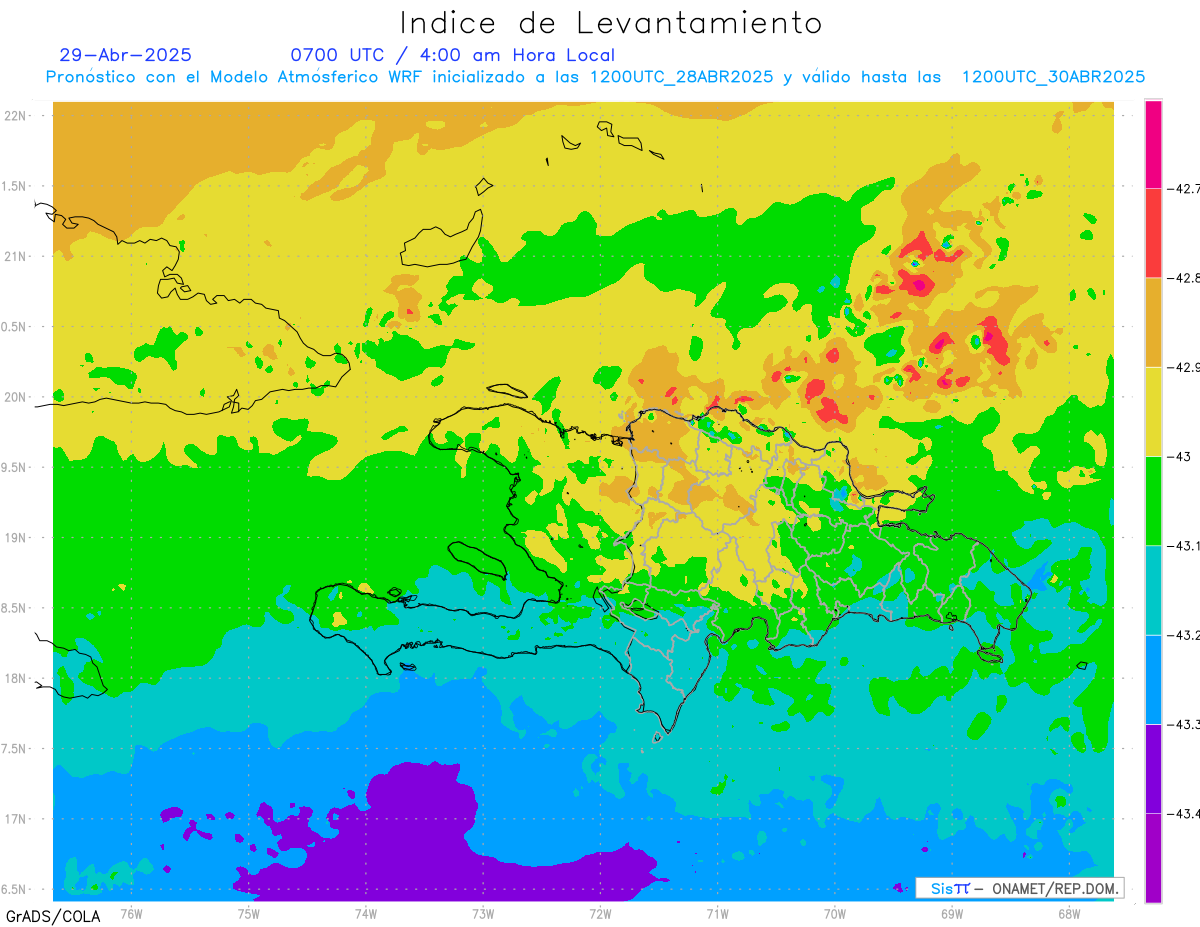Click the '73W' longitude label
Viewport: 1200px width, 927px height.
tap(483, 913)
